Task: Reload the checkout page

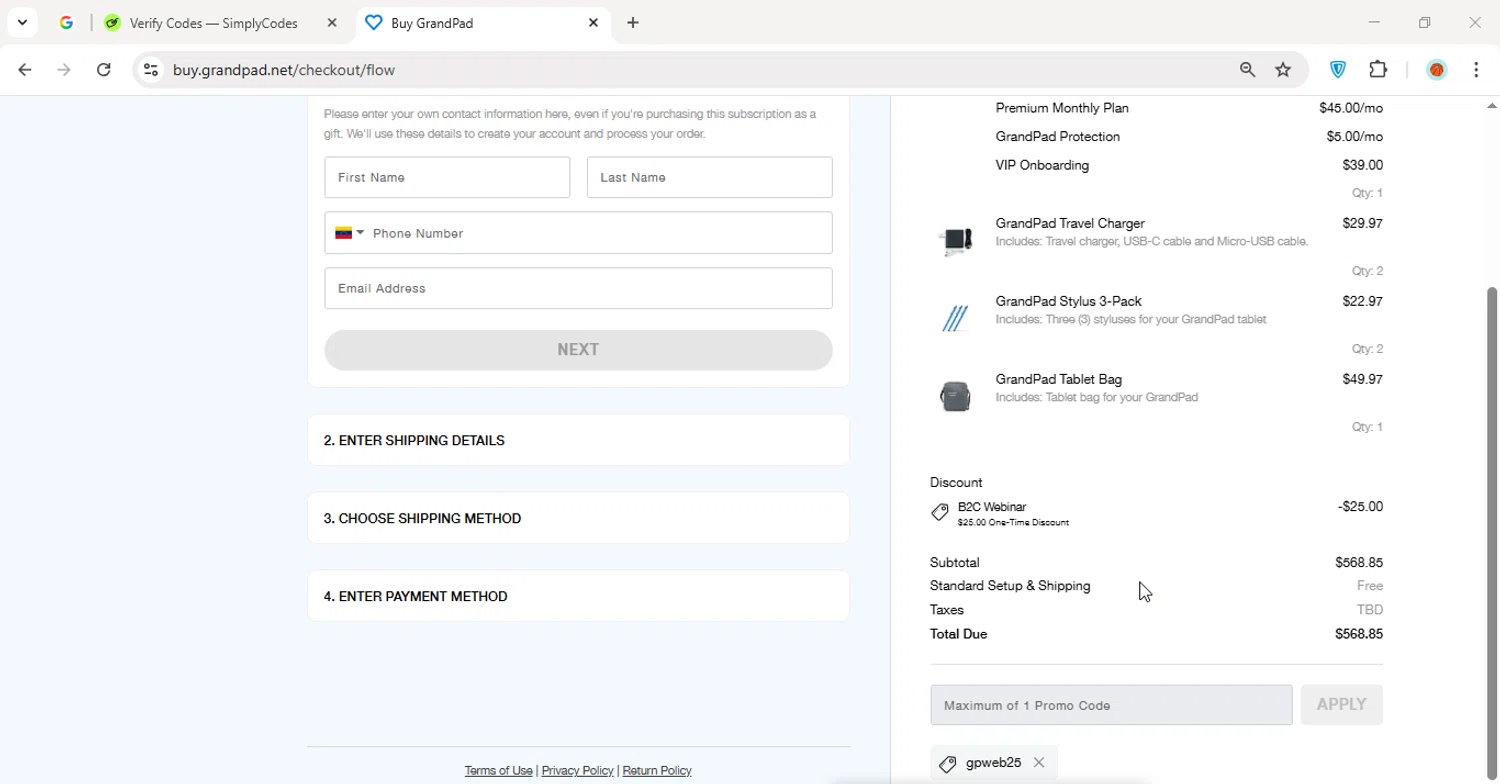Action: [104, 70]
